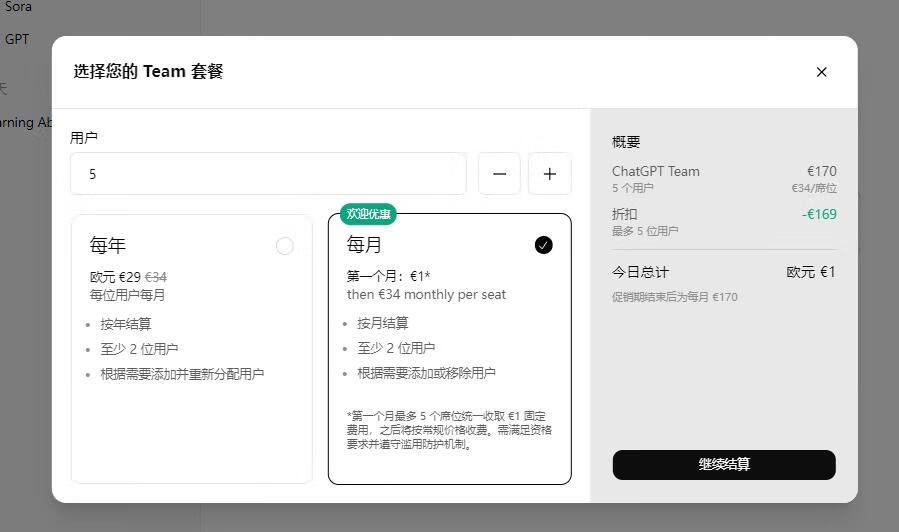Click the green 欢迎优惠 badge
This screenshot has width=899, height=532.
tap(368, 214)
